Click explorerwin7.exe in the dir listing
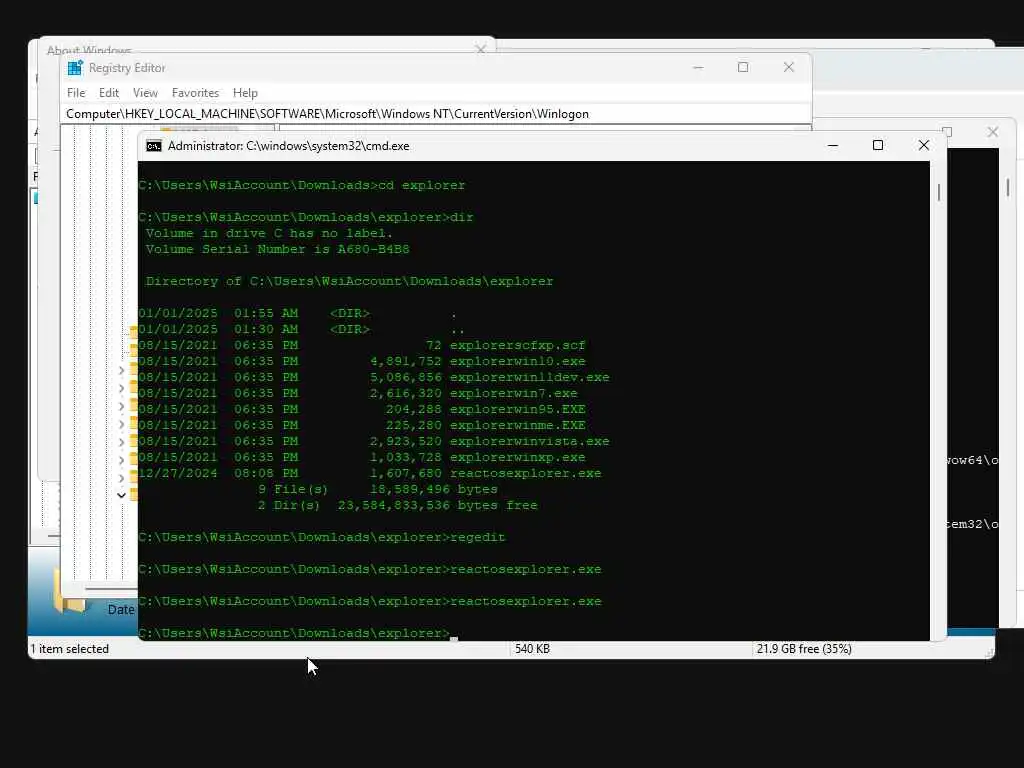Image resolution: width=1024 pixels, height=768 pixels. (513, 394)
